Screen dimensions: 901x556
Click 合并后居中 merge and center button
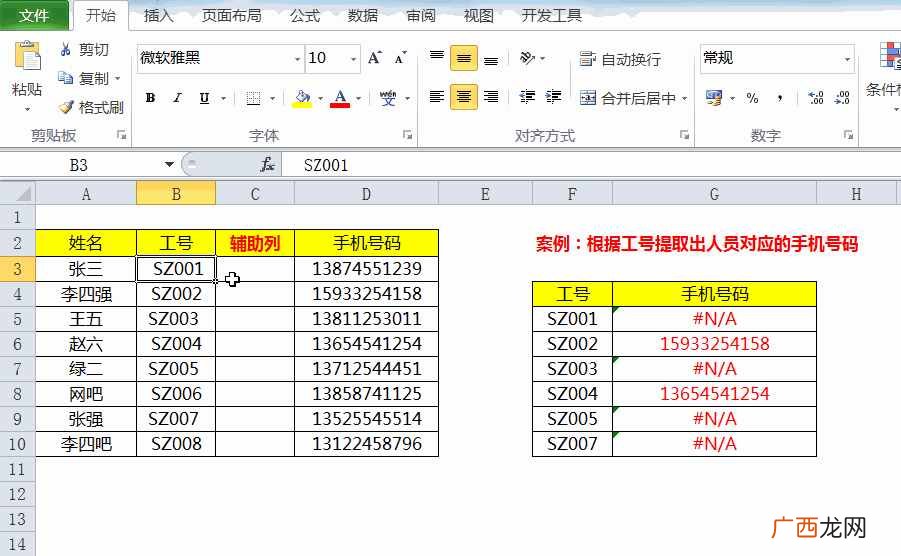(x=627, y=98)
